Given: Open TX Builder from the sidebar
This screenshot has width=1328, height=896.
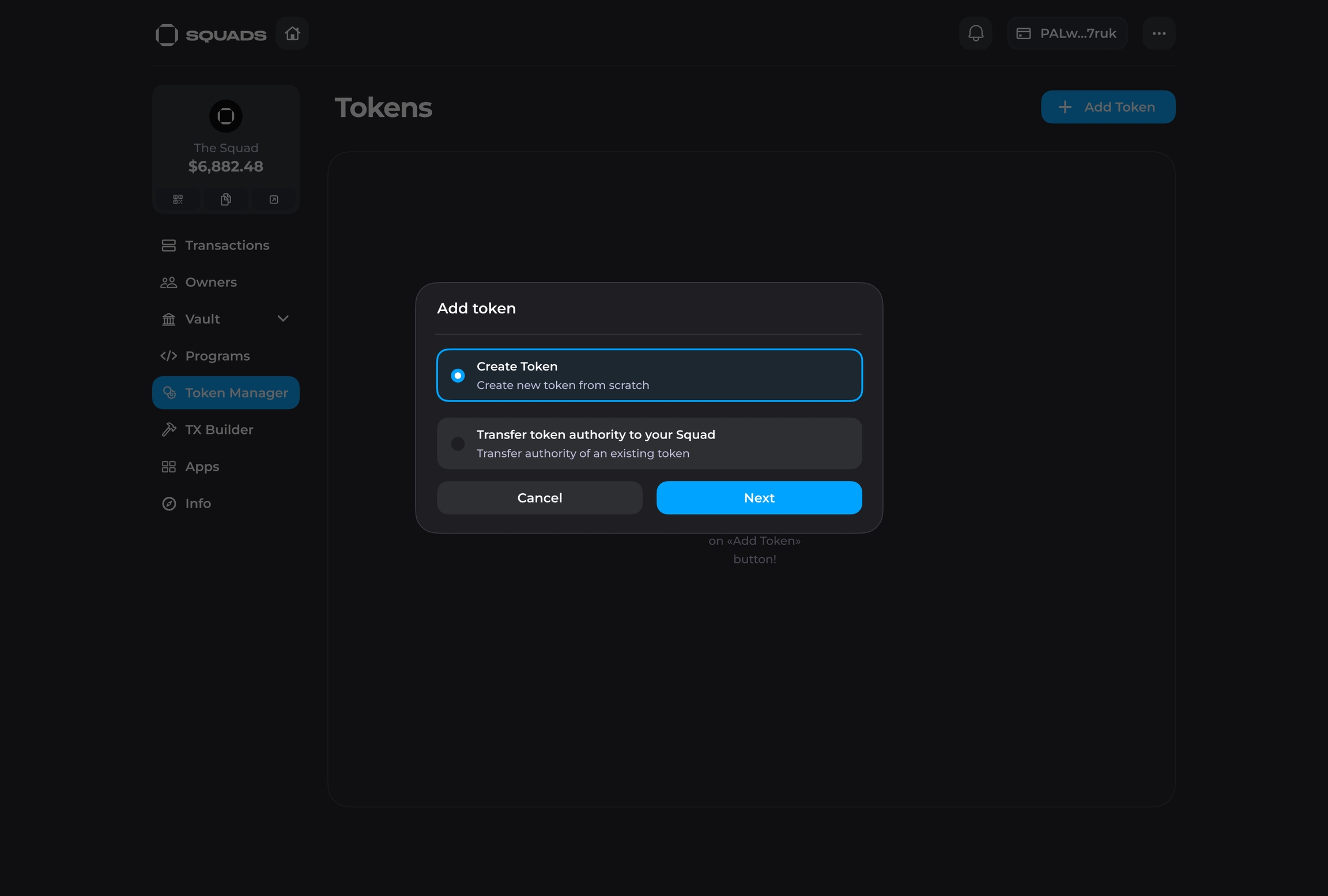Looking at the screenshot, I should 219,430.
